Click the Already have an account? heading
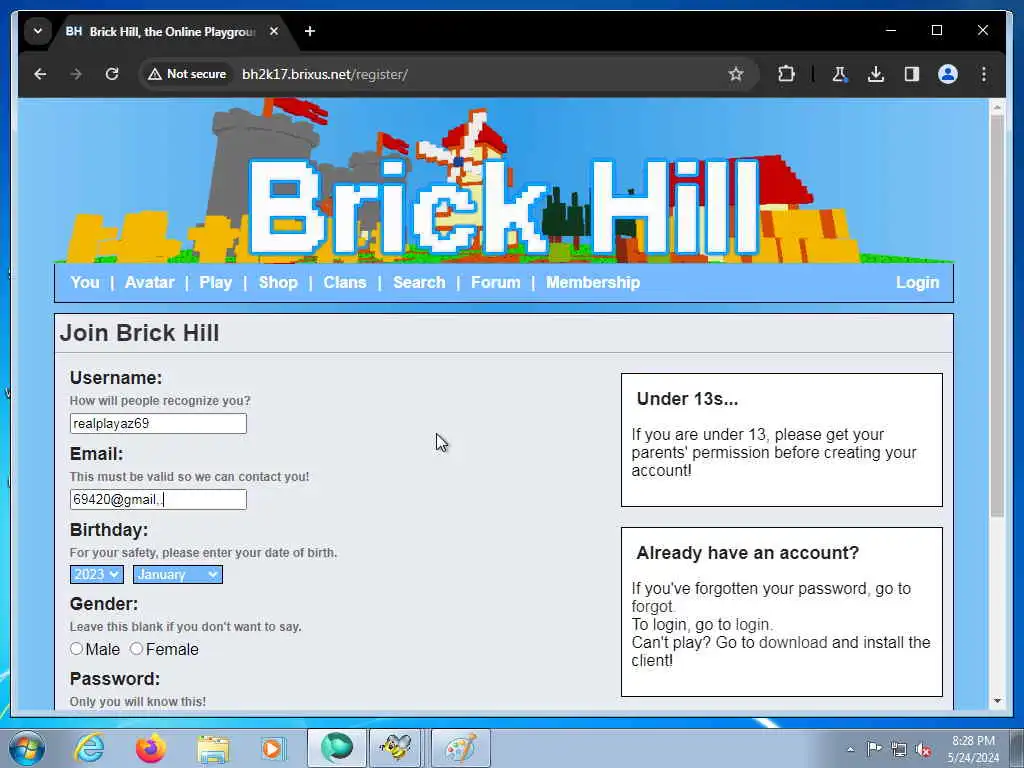Viewport: 1024px width, 768px height. tap(747, 553)
